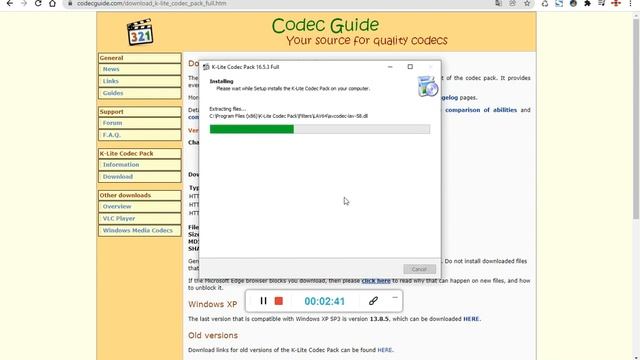This screenshot has width=640, height=360.
Task: Open the browser three-dot menu
Action: point(630,3)
